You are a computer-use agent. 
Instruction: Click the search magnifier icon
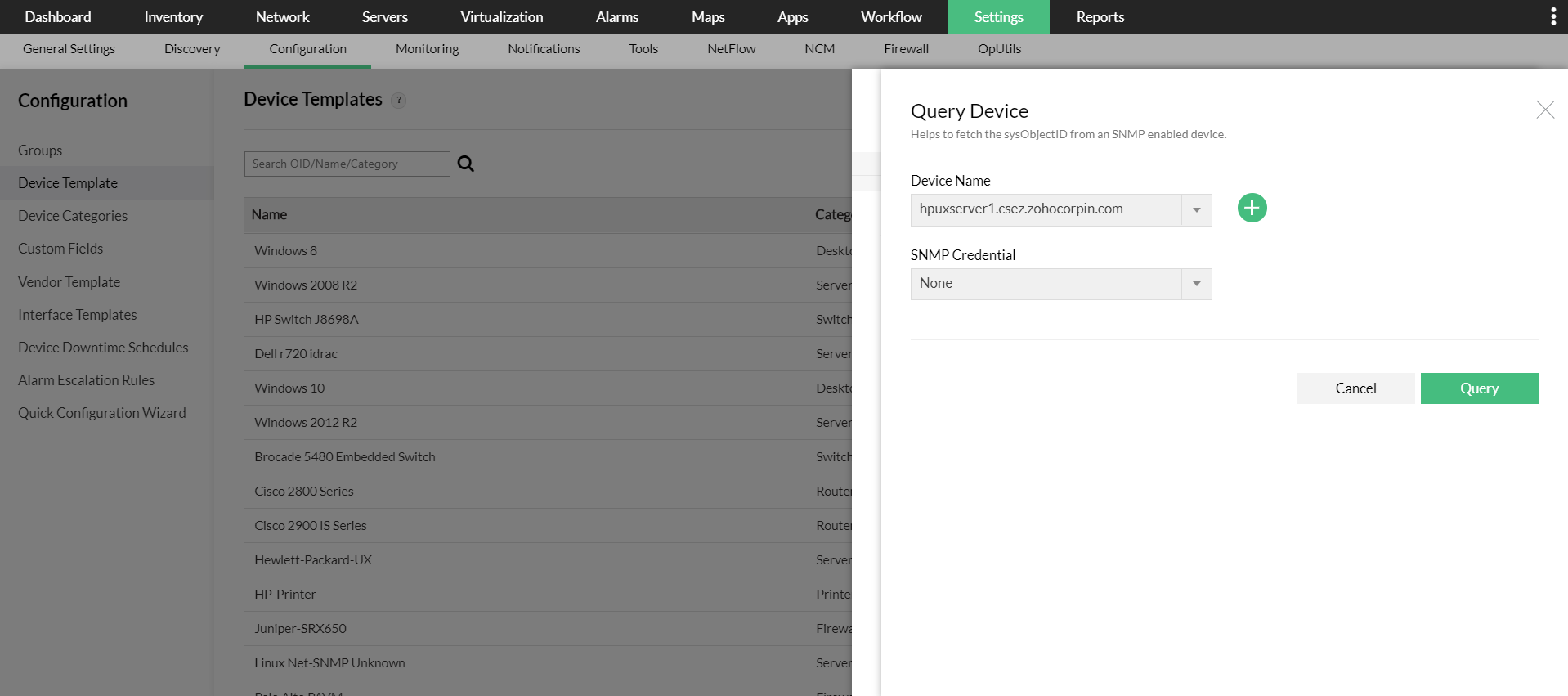point(466,164)
